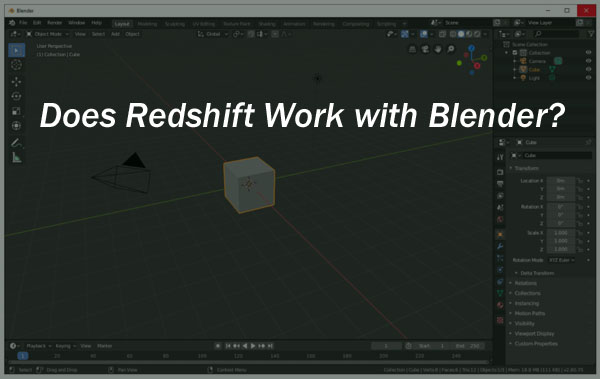This screenshot has height=379, width=600.
Task: Open the Rotation Mode XYZ Euler dropdown
Action: [x=562, y=260]
